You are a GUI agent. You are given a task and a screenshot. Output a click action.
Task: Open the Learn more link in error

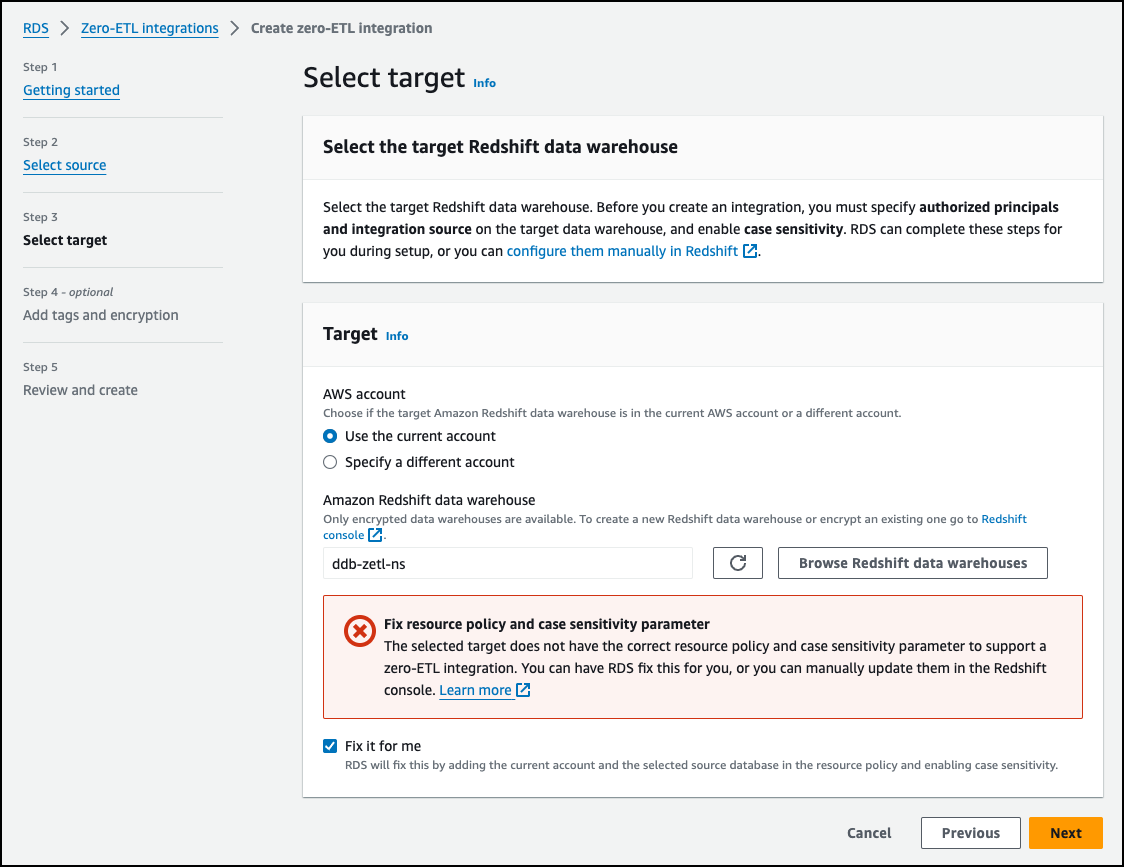pyautogui.click(x=475, y=690)
